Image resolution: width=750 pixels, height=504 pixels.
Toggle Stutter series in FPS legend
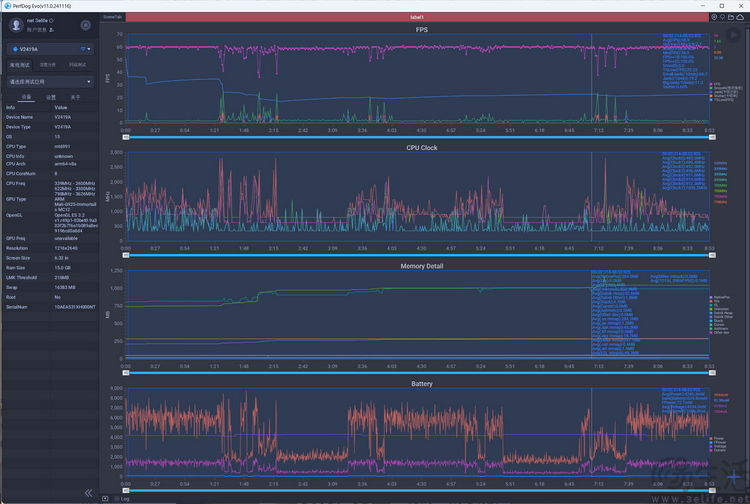click(x=724, y=96)
